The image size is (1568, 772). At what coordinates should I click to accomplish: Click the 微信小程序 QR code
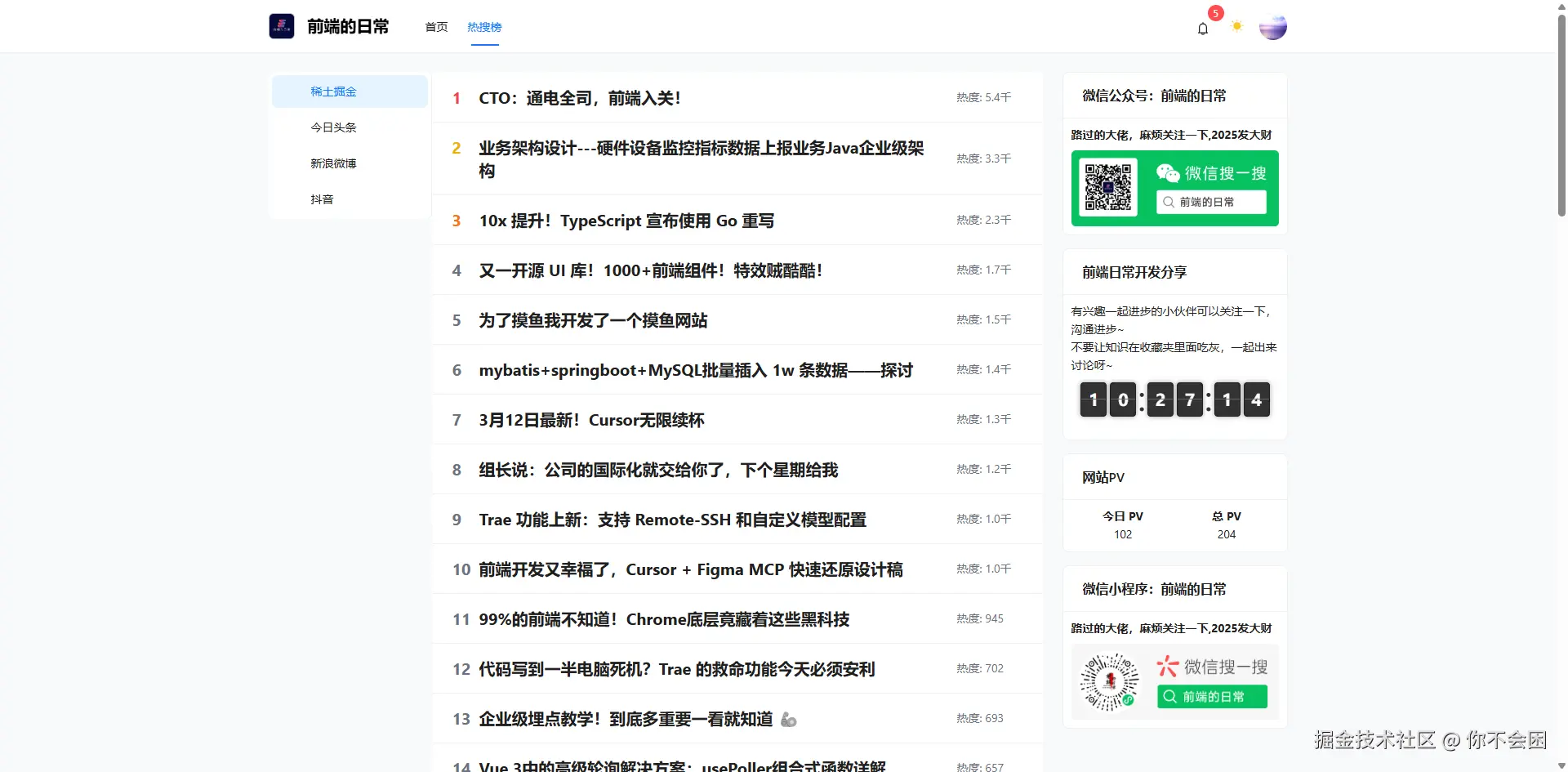(x=1108, y=681)
